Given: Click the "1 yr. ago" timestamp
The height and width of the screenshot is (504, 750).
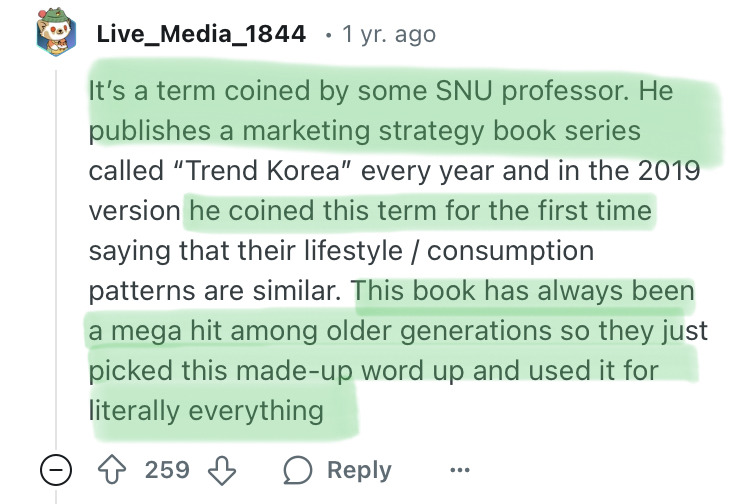Looking at the screenshot, I should pyautogui.click(x=389, y=34).
